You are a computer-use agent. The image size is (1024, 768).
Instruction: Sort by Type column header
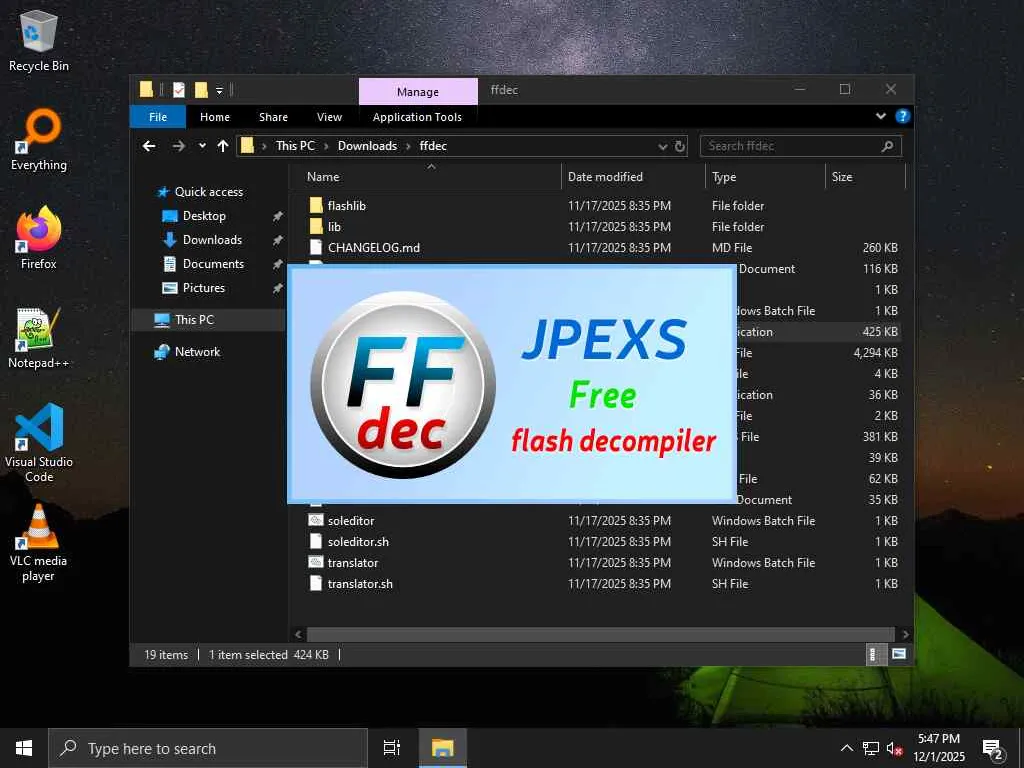[x=766, y=176]
